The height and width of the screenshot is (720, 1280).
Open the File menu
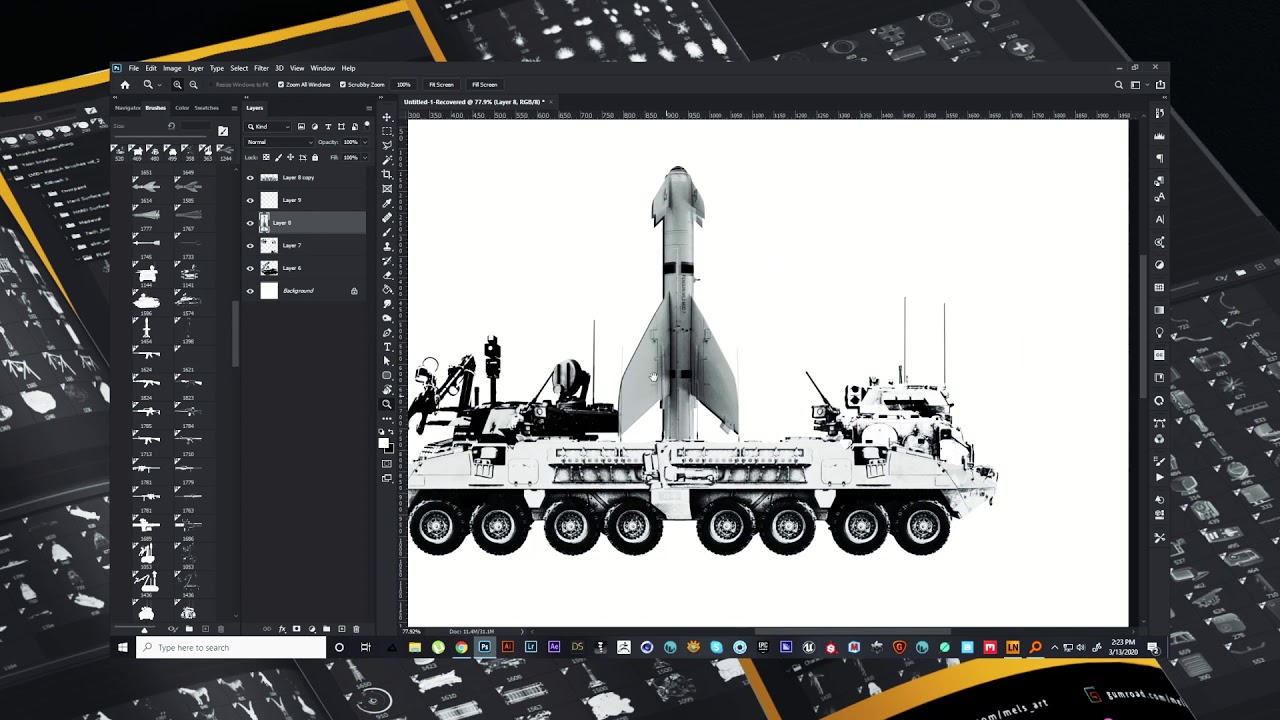click(x=134, y=68)
